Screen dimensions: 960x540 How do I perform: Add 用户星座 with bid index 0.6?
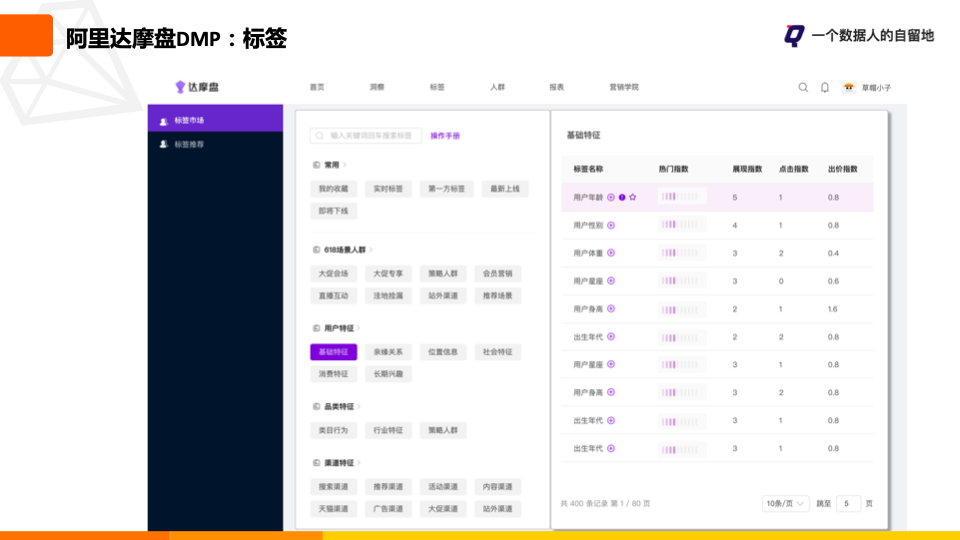[x=610, y=281]
